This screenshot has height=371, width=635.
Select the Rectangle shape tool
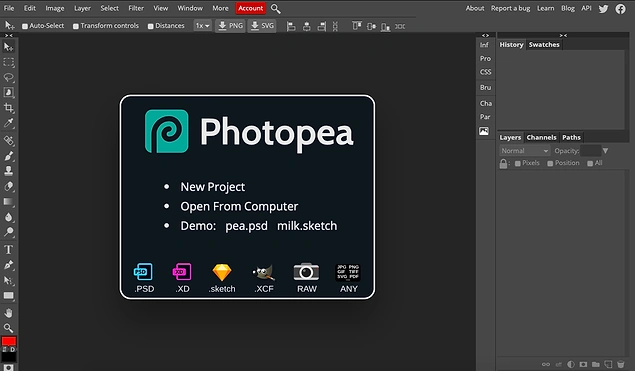point(9,295)
